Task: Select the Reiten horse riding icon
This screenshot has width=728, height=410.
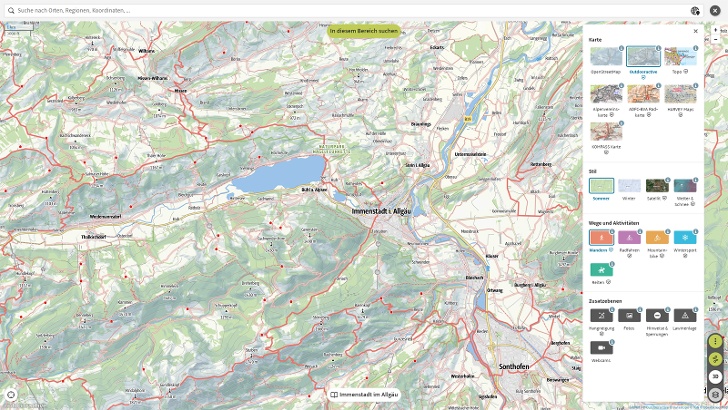Action: (x=601, y=270)
